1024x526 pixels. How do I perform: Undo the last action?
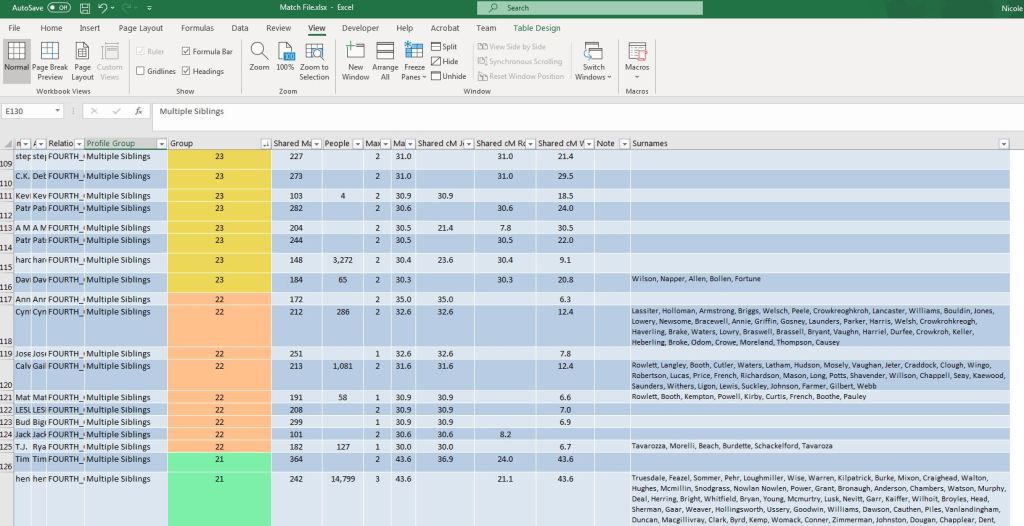(102, 8)
